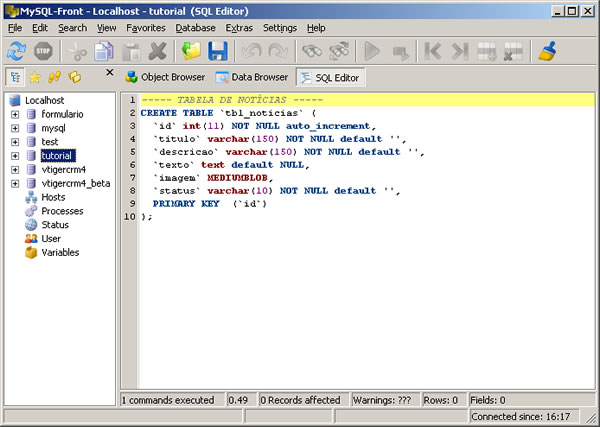The height and width of the screenshot is (427, 600).
Task: Open the Hosts item
Action: point(53,197)
